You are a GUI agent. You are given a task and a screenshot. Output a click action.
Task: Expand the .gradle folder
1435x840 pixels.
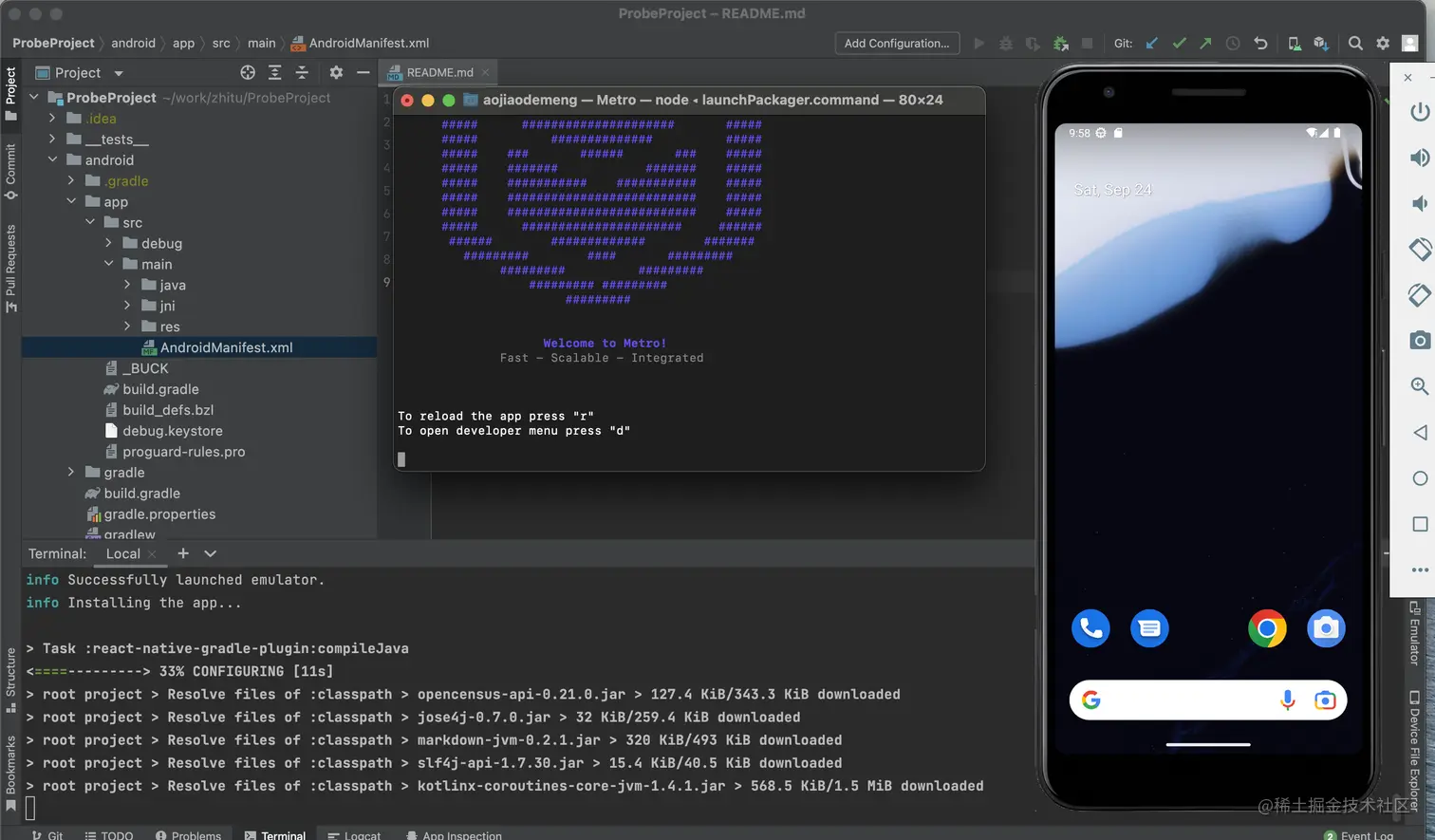[x=71, y=180]
